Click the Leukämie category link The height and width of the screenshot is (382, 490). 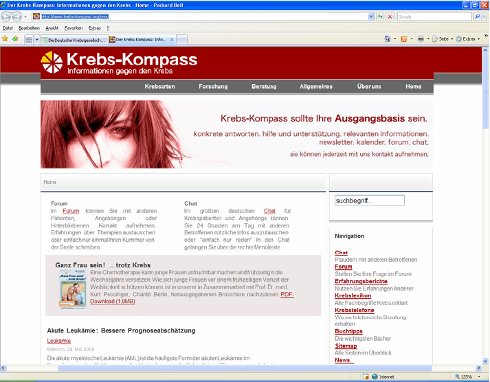click(59, 341)
